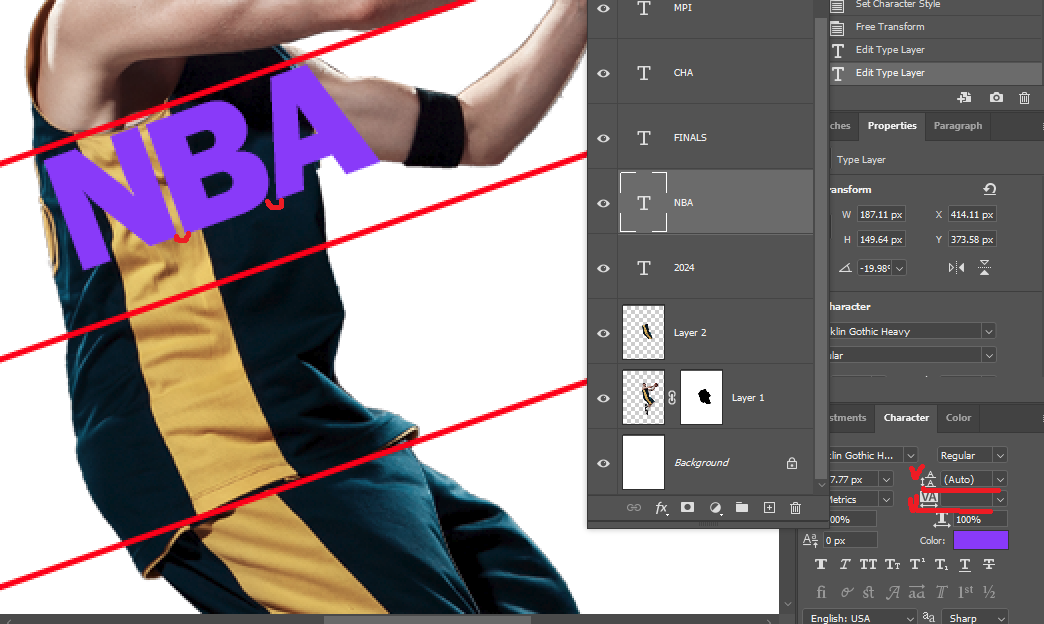Hide the FINALS text layer
Viewport: 1044px width, 624px height.
coord(603,139)
